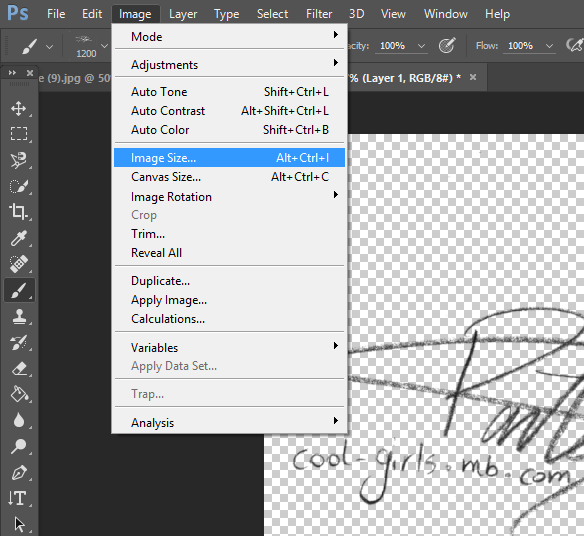Open the Help menu
584x536 pixels.
coord(497,14)
